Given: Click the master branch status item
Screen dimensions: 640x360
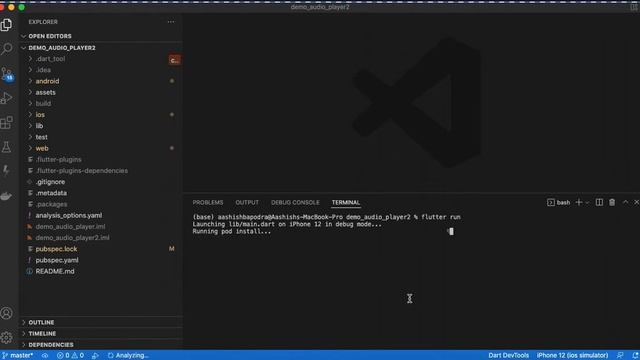Looking at the screenshot, I should click(18, 356).
